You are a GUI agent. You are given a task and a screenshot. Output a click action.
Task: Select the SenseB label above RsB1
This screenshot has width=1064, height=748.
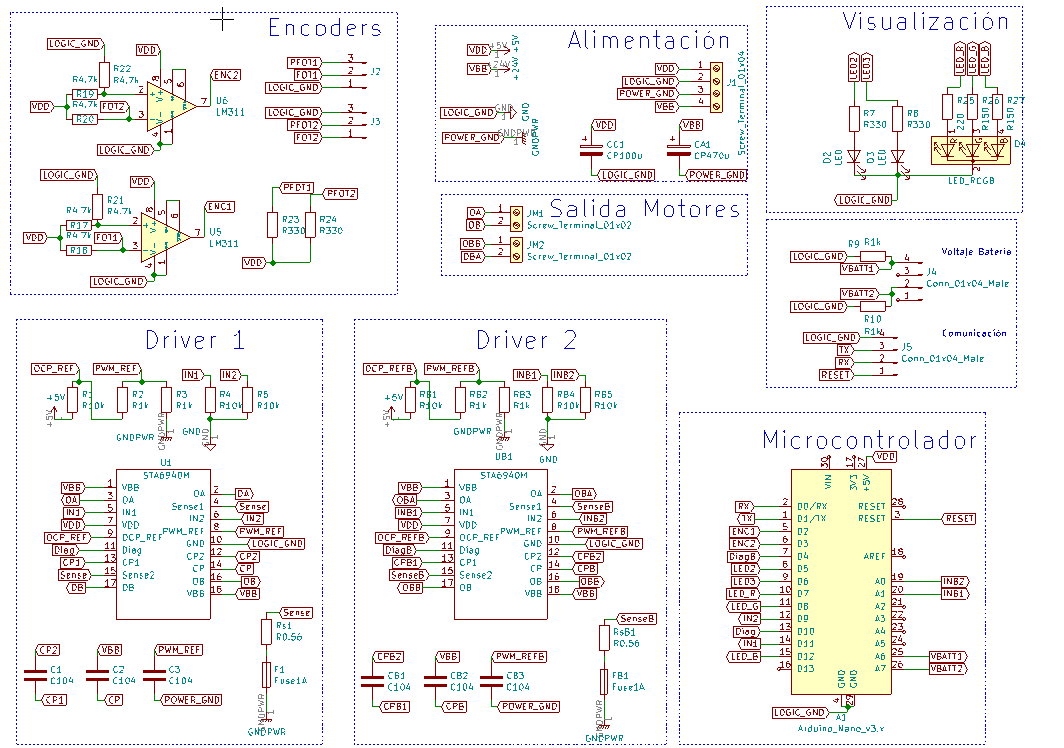tap(636, 619)
